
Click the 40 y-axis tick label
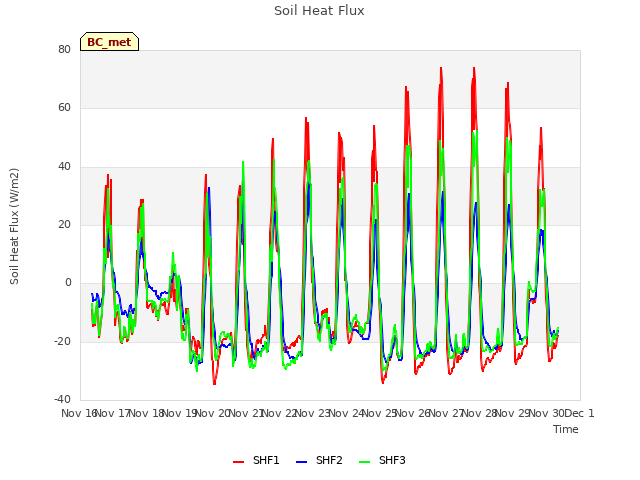pyautogui.click(x=64, y=167)
